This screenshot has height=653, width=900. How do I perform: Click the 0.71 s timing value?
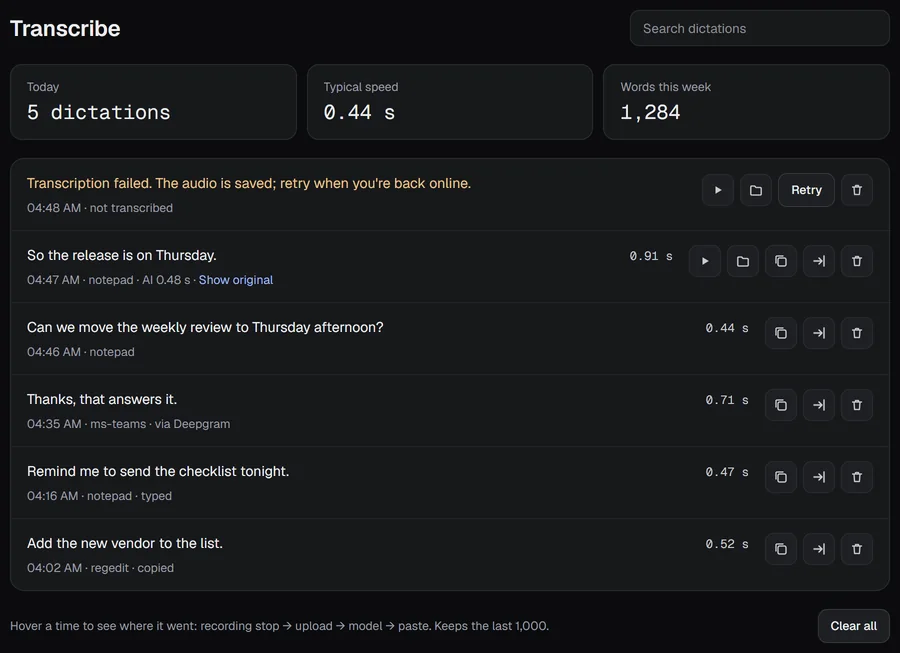(727, 400)
